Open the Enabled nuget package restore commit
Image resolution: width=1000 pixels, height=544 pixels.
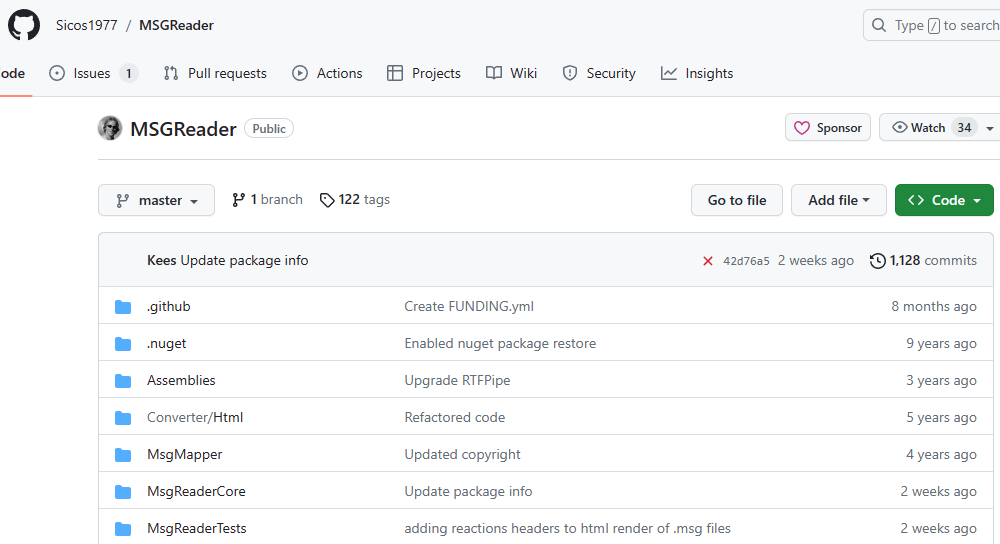[500, 343]
